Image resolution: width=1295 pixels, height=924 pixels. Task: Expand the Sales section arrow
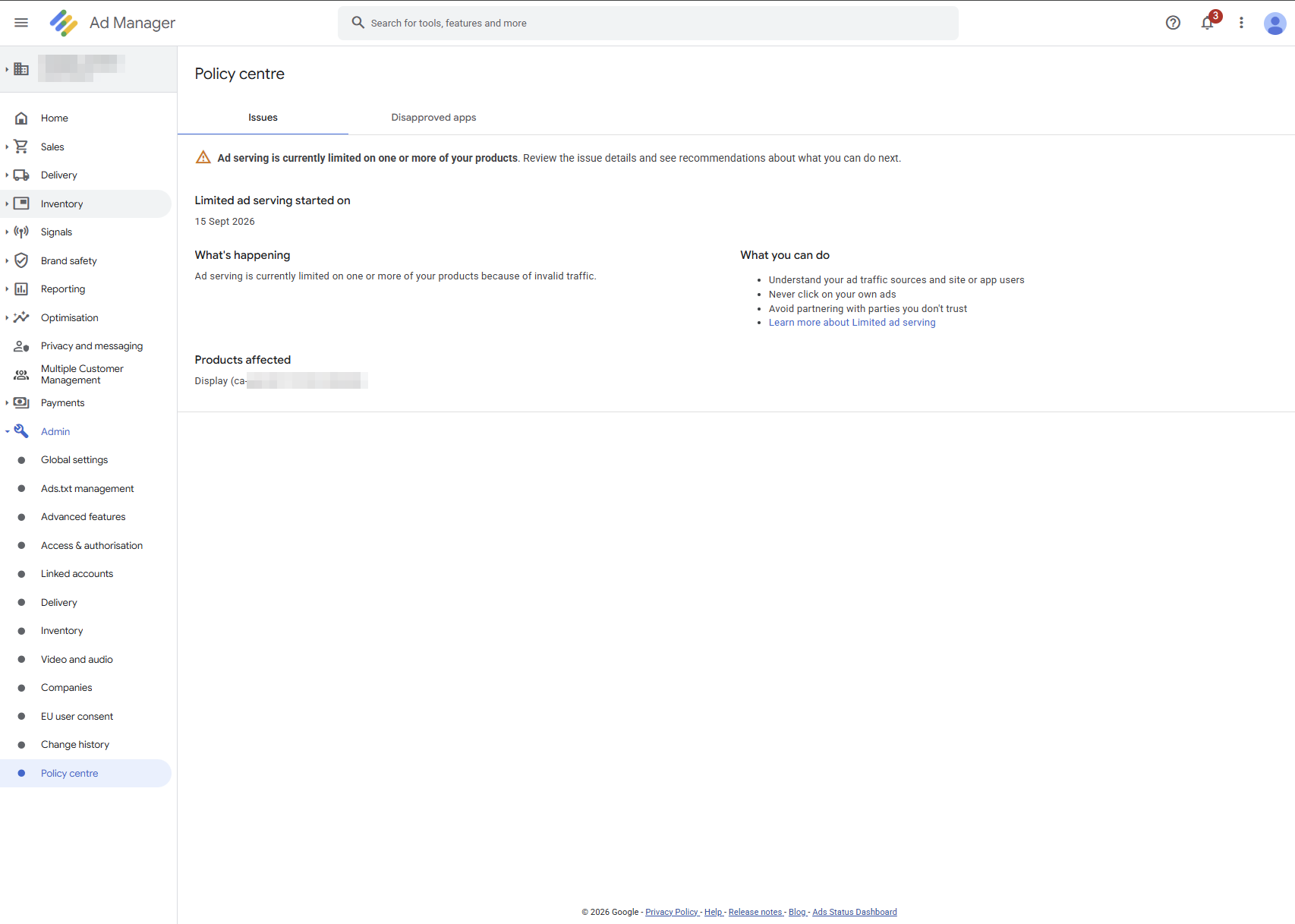(7, 147)
